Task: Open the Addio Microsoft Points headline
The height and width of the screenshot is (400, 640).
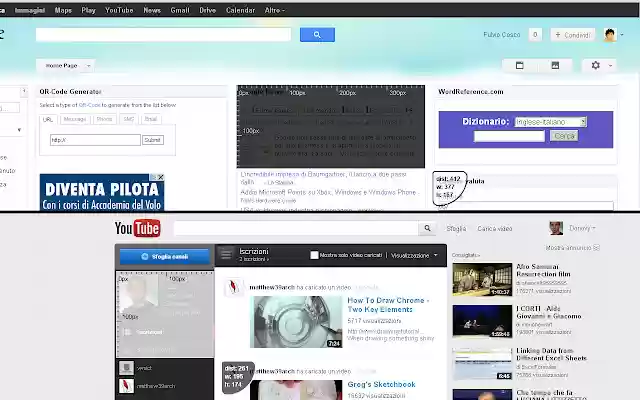Action: [328, 192]
